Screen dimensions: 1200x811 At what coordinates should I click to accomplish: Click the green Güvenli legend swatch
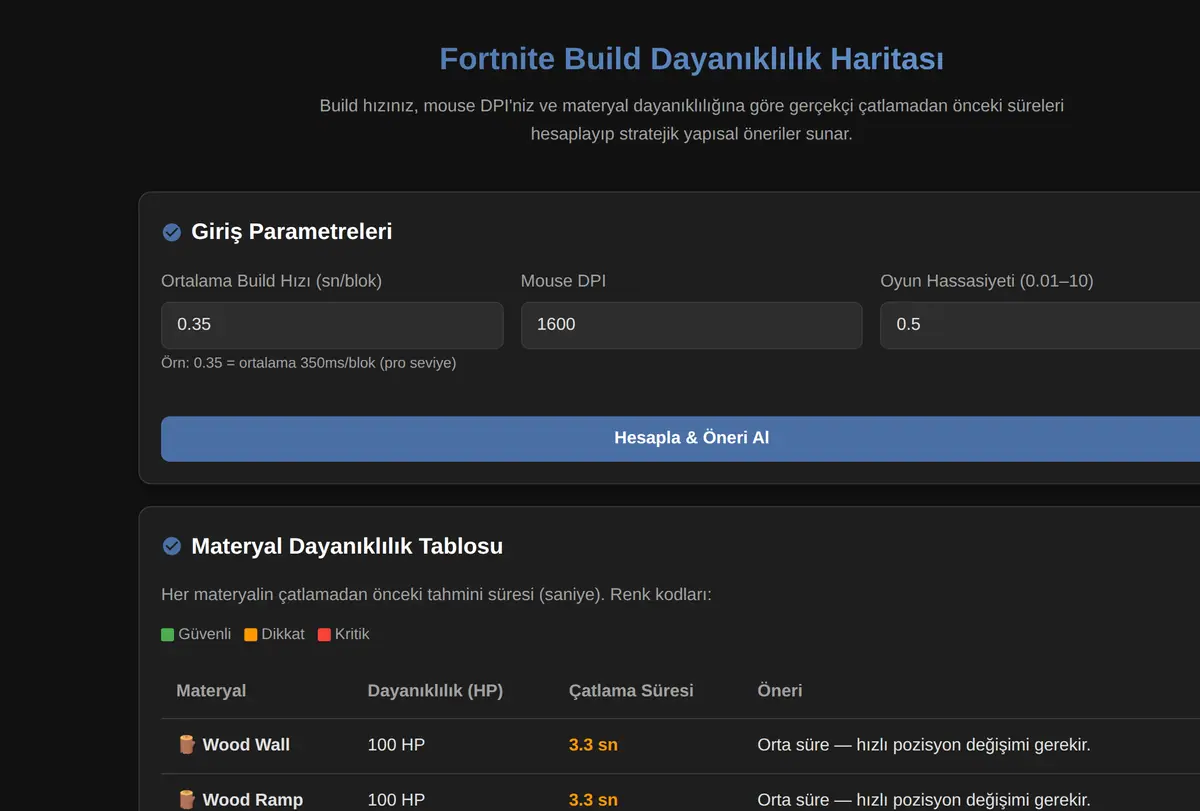pos(168,634)
